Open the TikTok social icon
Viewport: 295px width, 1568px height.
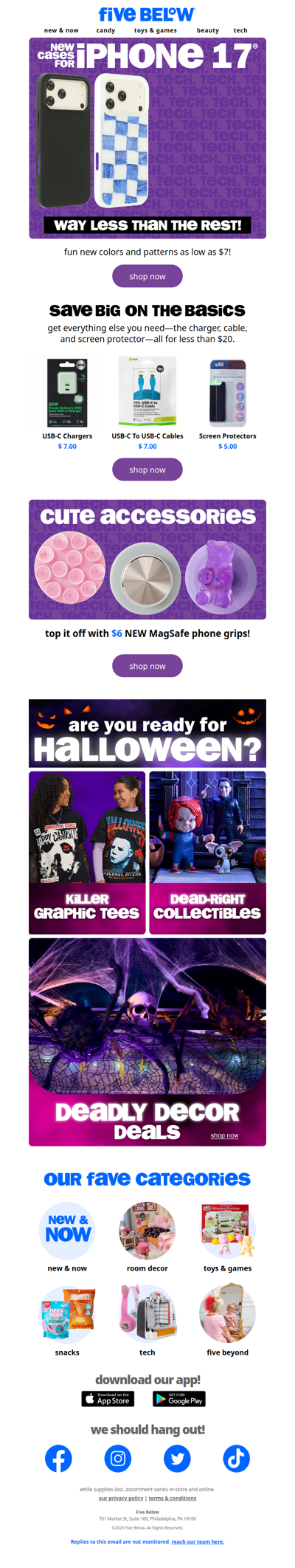click(x=236, y=1458)
